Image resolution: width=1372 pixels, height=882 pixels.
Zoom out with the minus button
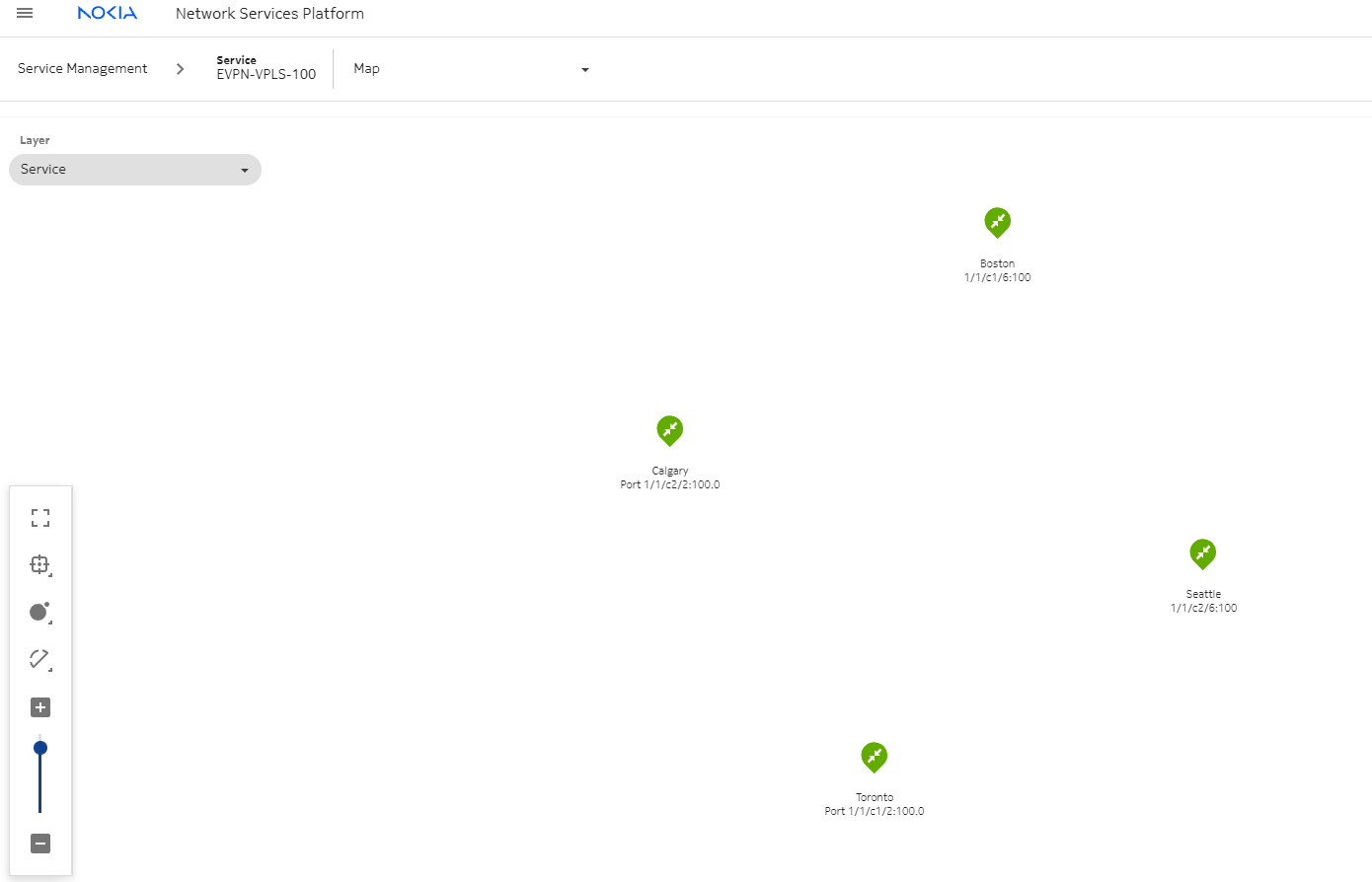40,844
